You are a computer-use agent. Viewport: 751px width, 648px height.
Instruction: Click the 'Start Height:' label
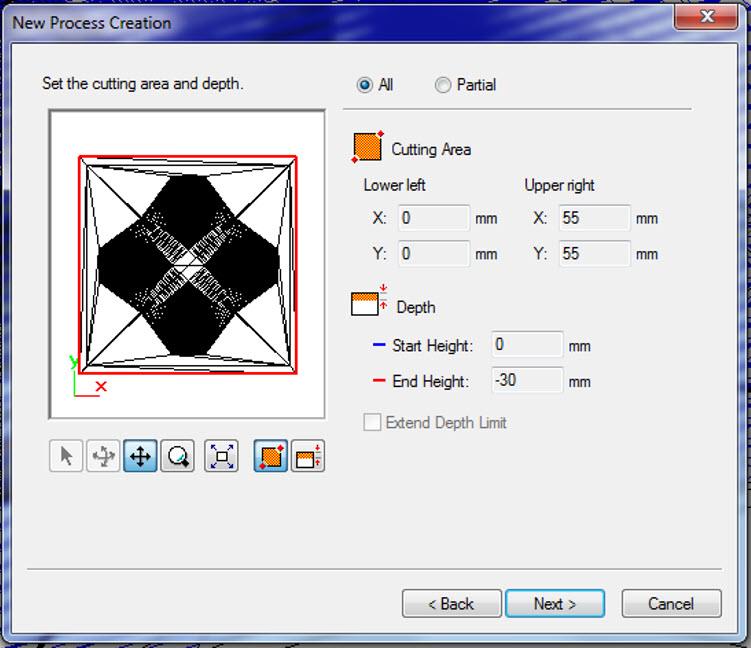point(432,345)
